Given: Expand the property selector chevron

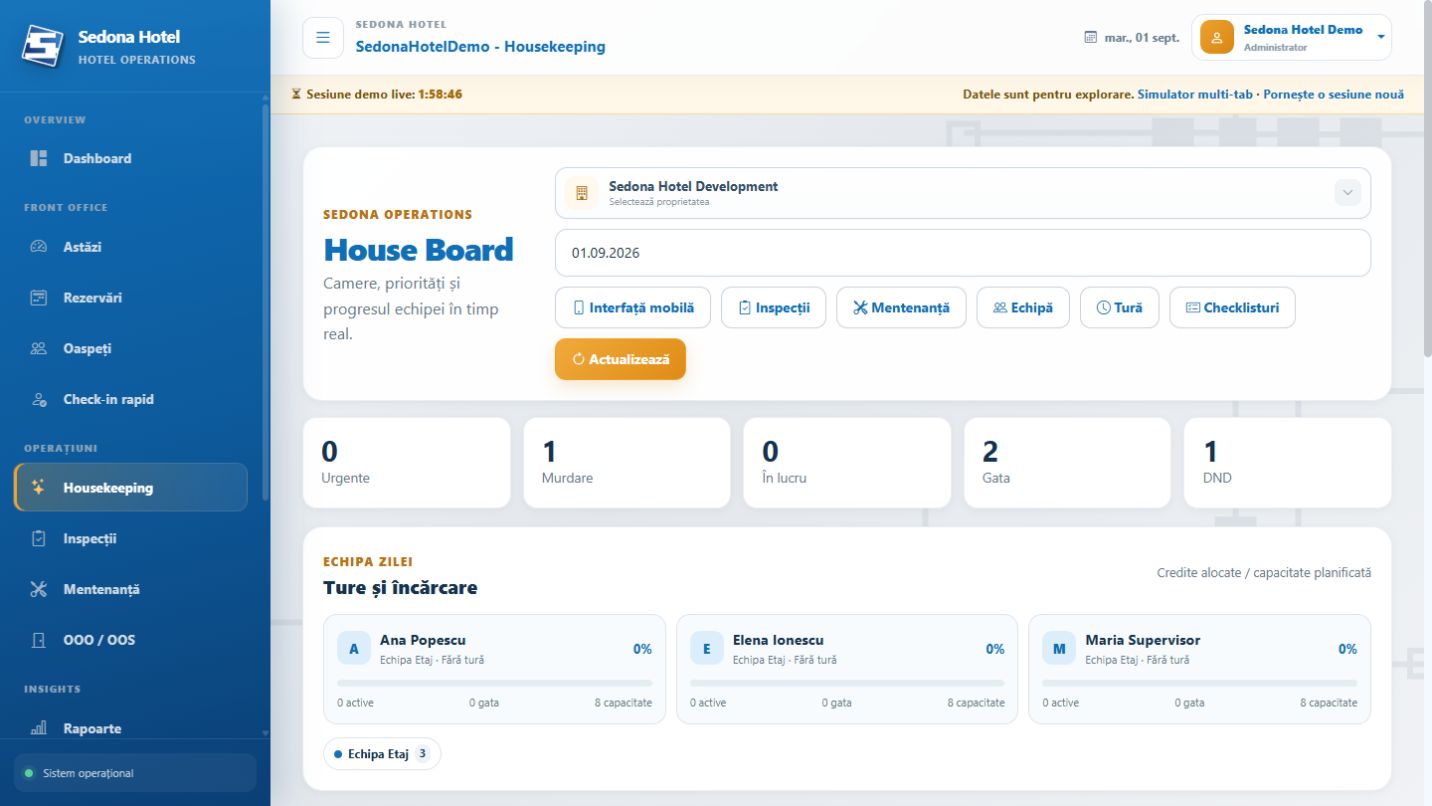Looking at the screenshot, I should (x=1347, y=193).
